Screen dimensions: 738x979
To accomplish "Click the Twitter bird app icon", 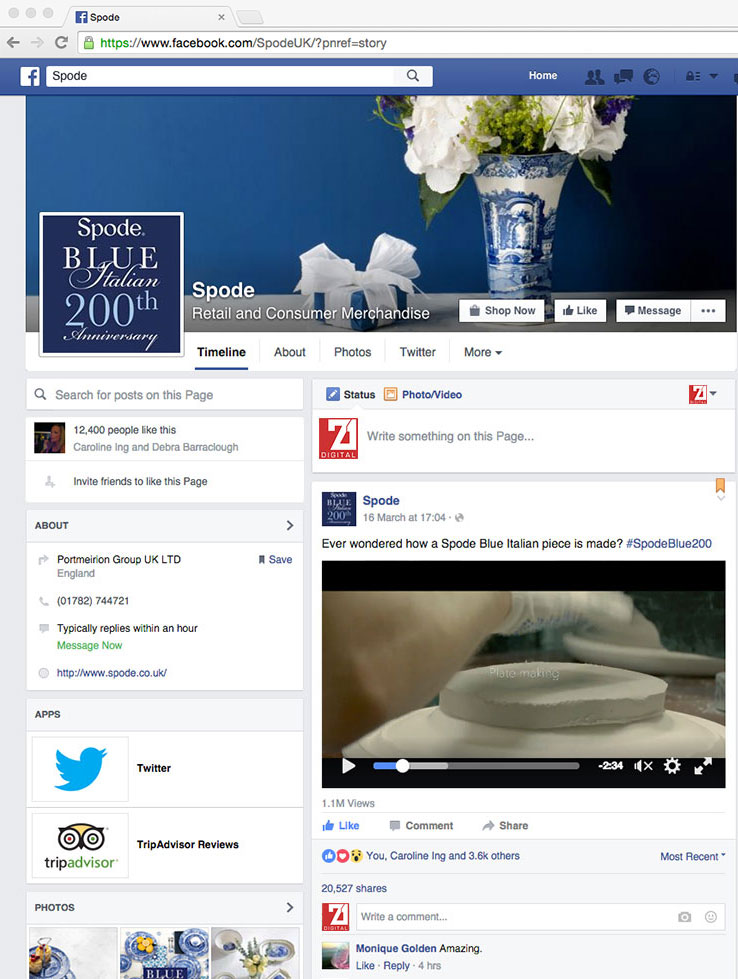I will click(81, 769).
